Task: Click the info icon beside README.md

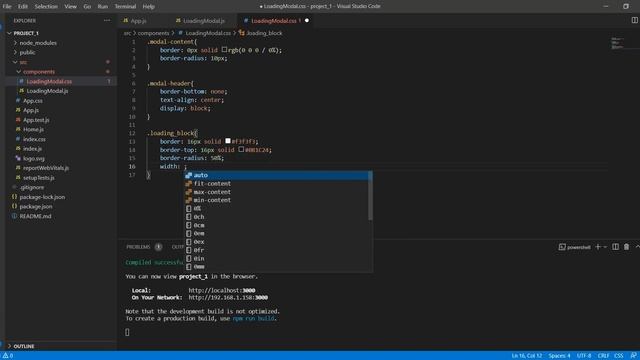Action: click(14, 216)
